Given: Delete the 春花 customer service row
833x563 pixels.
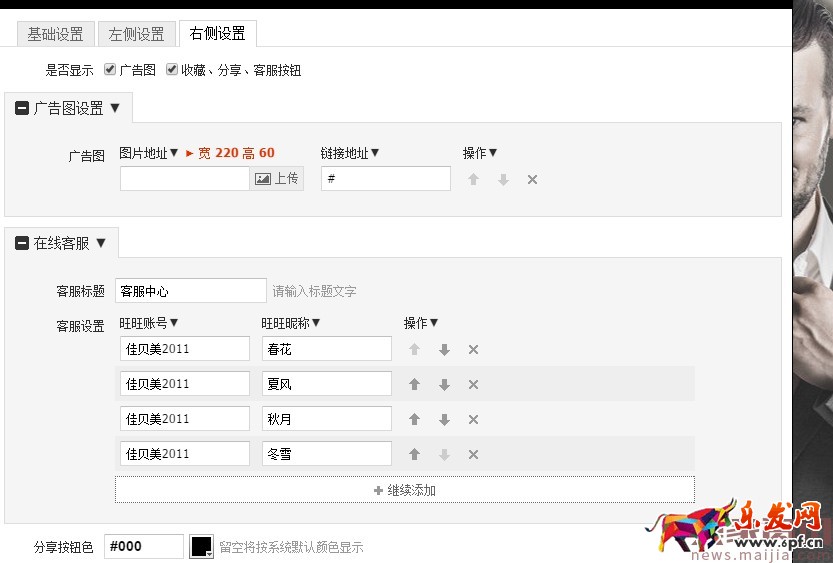Looking at the screenshot, I should (474, 350).
